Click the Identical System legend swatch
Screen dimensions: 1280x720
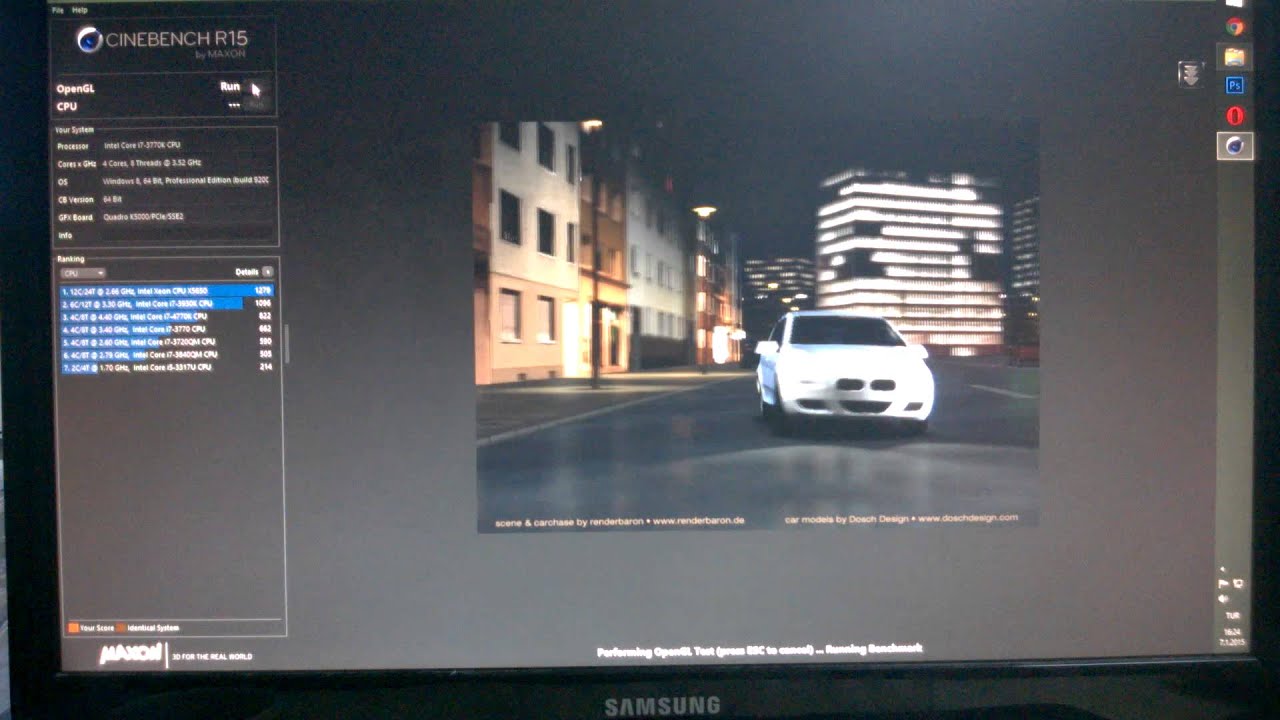click(121, 628)
